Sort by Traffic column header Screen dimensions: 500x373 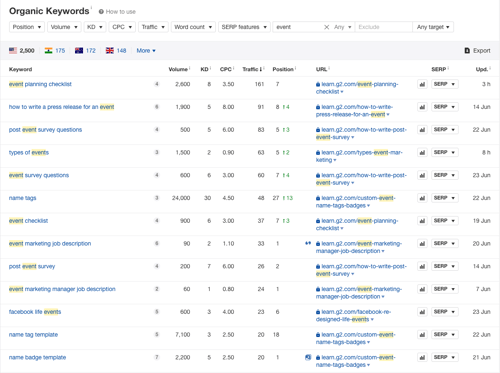point(252,69)
